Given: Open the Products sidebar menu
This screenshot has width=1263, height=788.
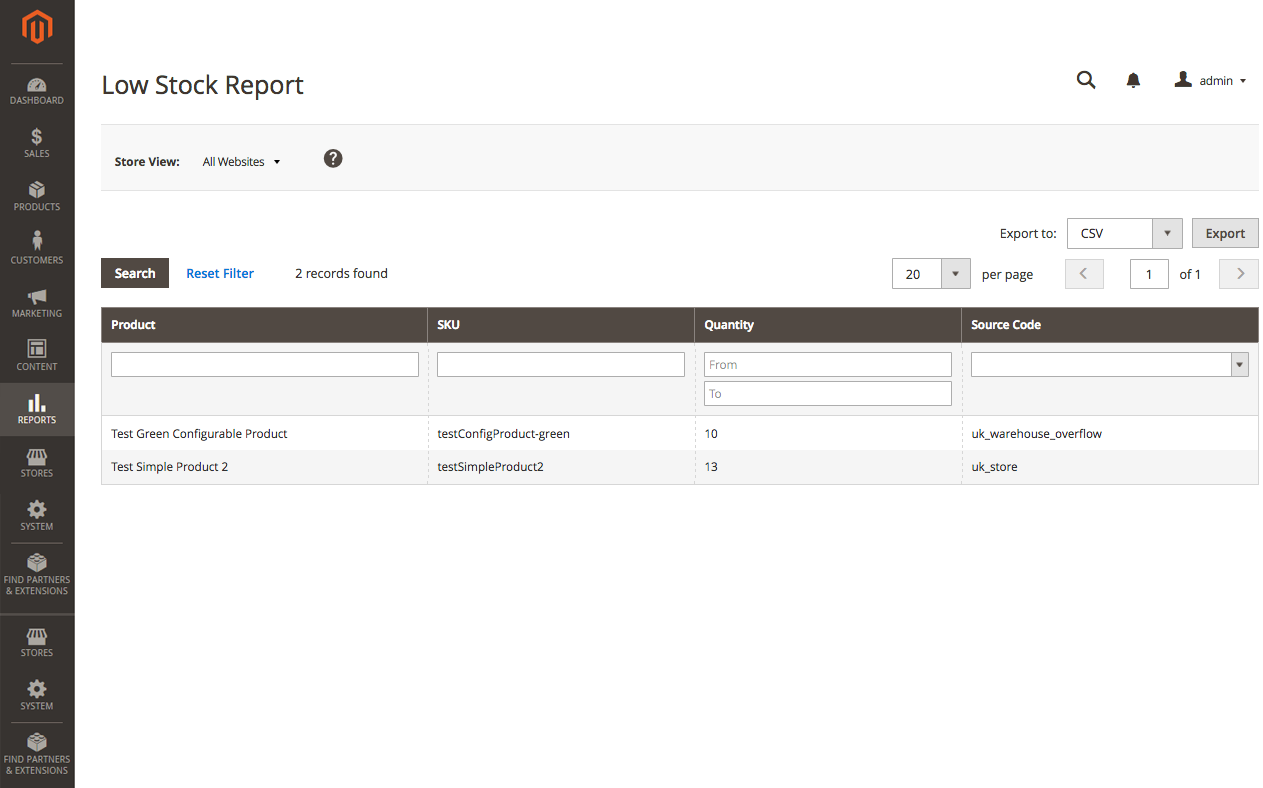Looking at the screenshot, I should (37, 196).
